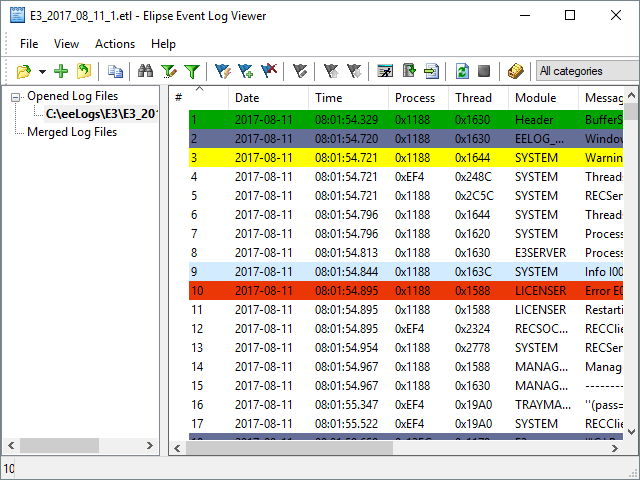Click the gray stop square icon
Image resolution: width=640 pixels, height=480 pixels.
484,71
